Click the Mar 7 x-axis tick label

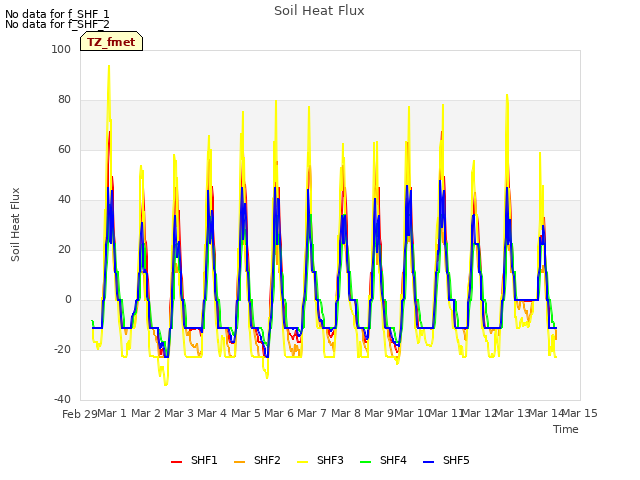pos(312,413)
